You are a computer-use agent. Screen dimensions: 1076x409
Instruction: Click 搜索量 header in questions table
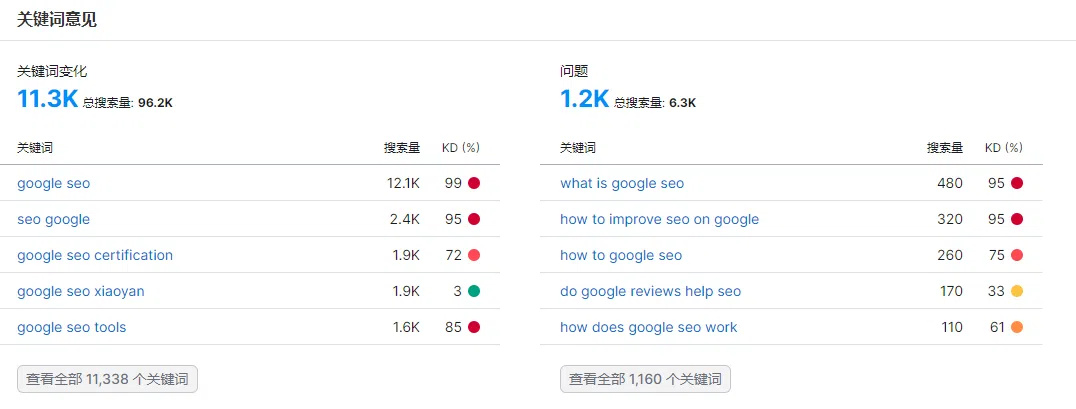[945, 148]
